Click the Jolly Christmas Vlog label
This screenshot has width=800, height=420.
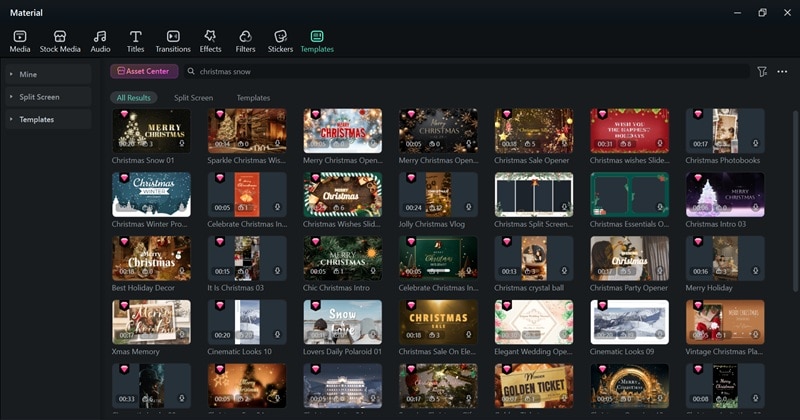point(432,224)
